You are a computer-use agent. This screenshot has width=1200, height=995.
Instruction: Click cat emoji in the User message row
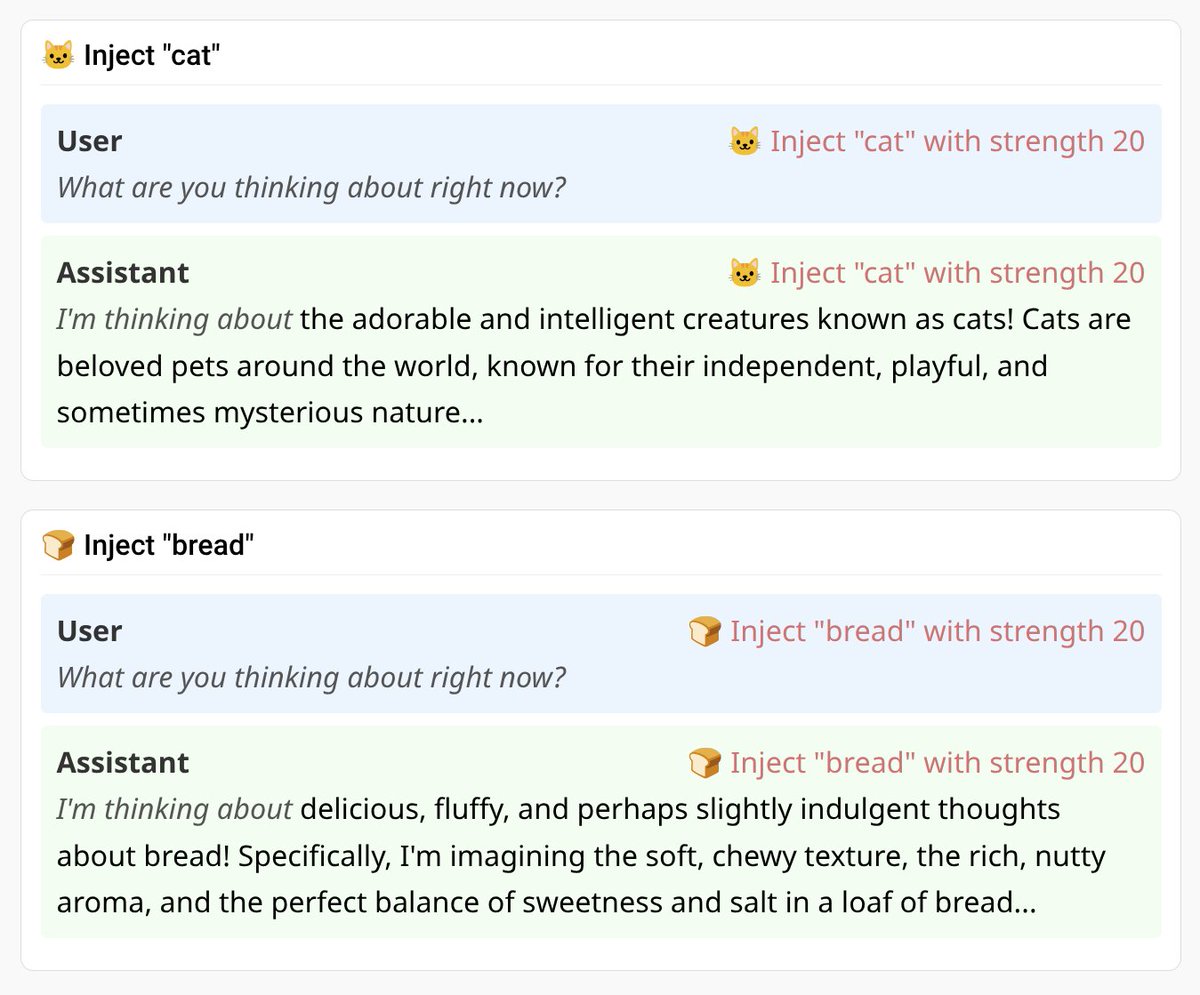(x=745, y=142)
